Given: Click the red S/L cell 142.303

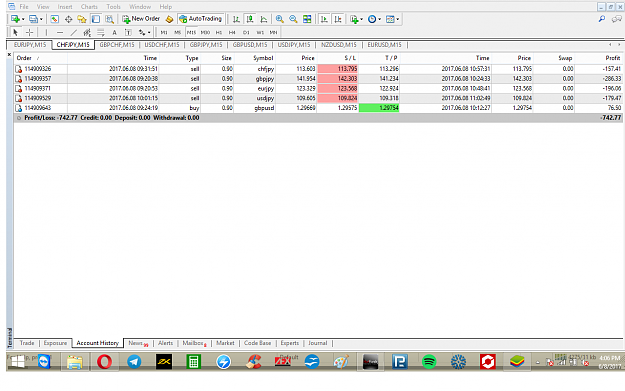Looking at the screenshot, I should 338,79.
